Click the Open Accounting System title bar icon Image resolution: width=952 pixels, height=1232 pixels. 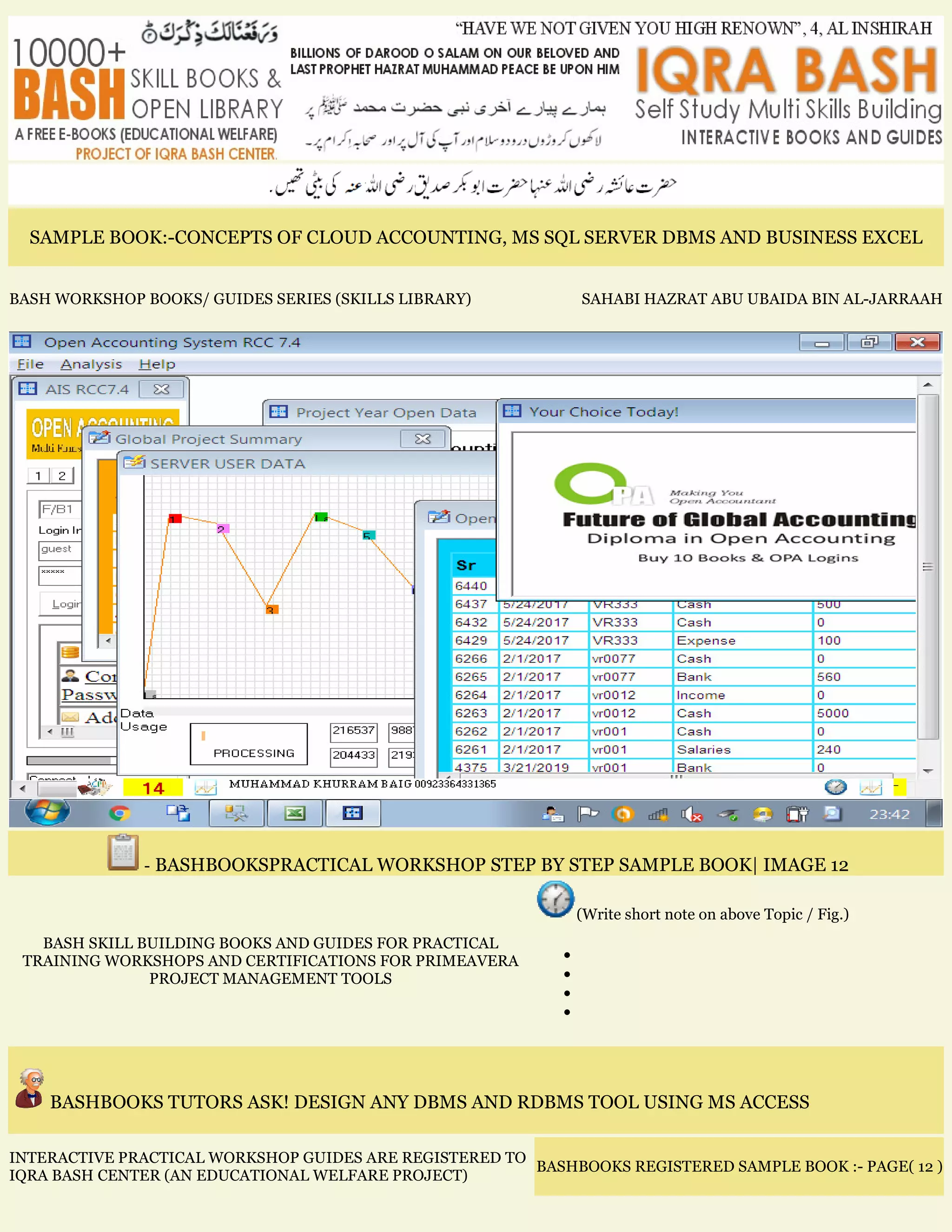pos(22,341)
